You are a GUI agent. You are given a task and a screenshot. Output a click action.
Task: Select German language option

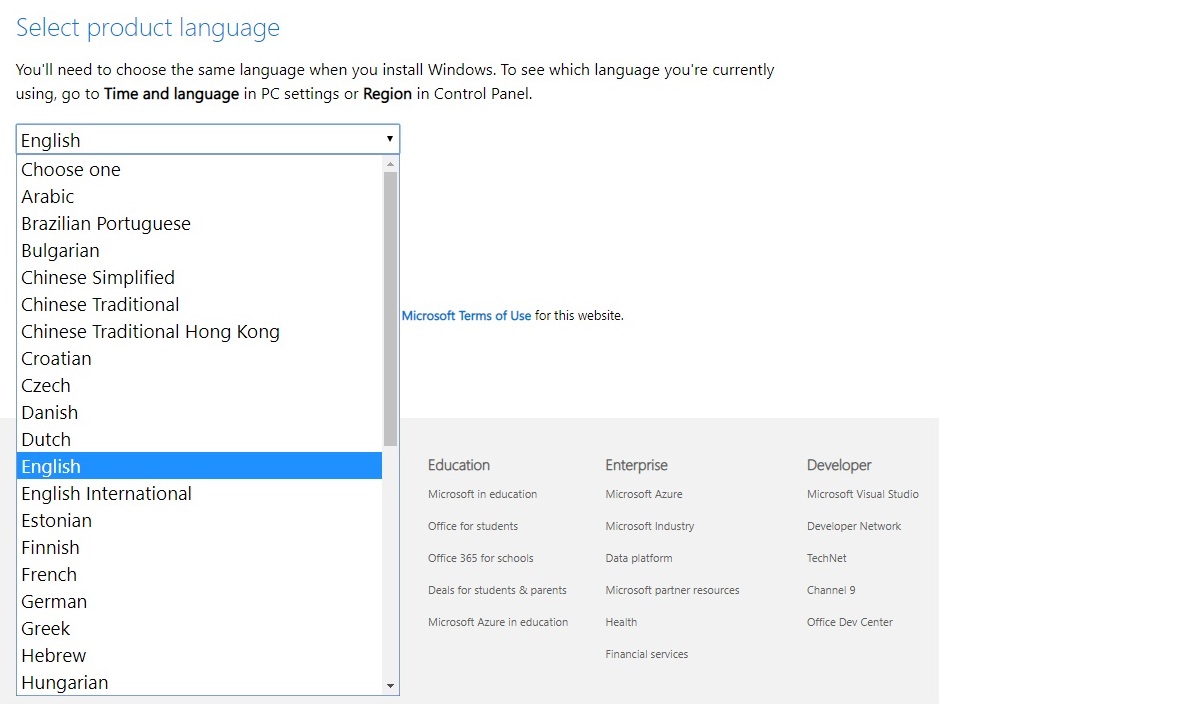click(54, 602)
